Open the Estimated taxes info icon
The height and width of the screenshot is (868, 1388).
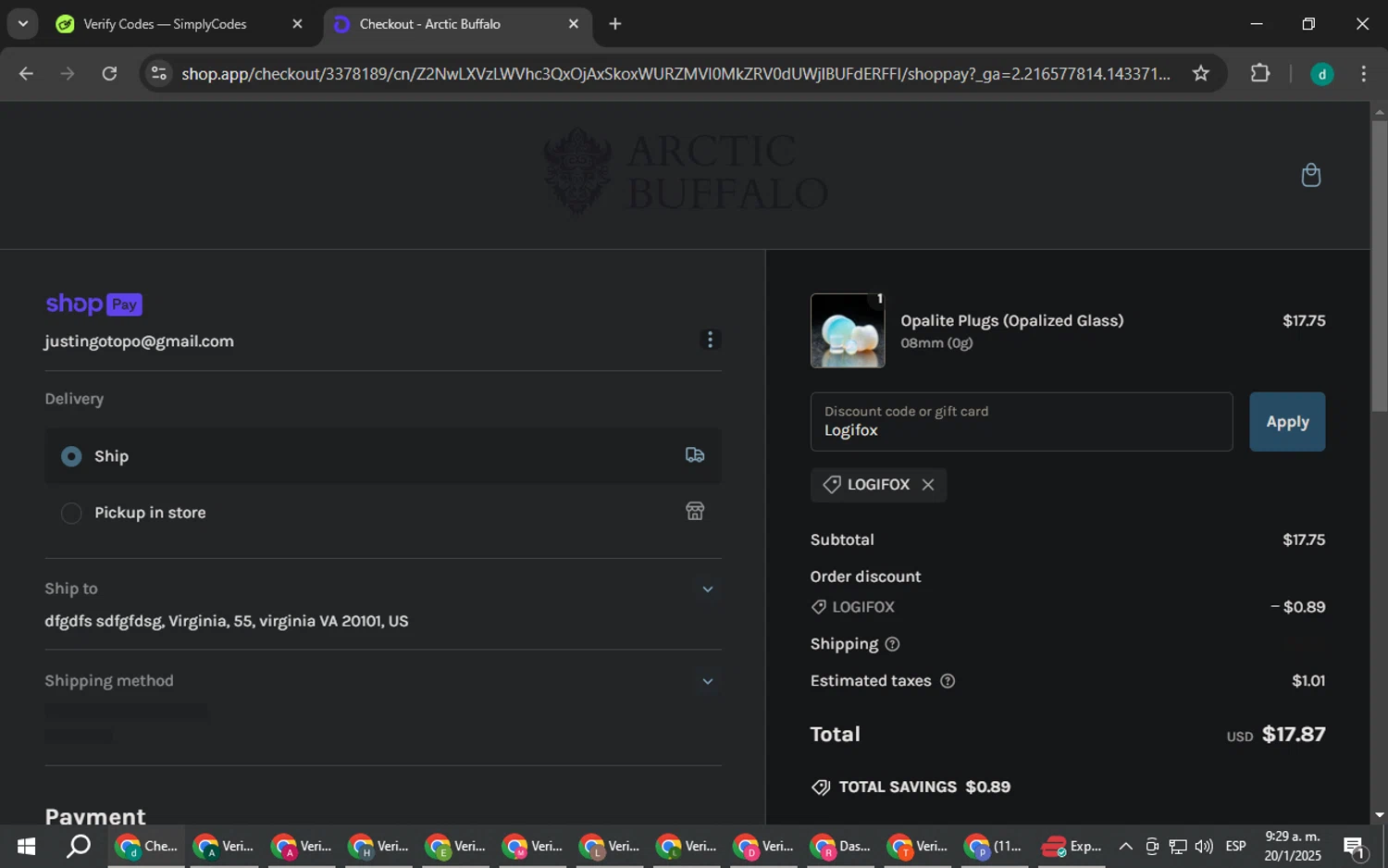pos(948,681)
